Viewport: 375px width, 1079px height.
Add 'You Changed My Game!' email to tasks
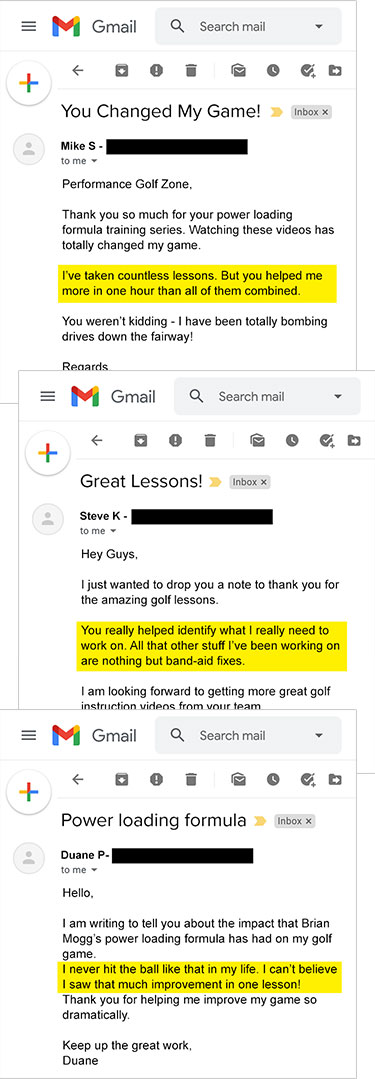pyautogui.click(x=308, y=70)
